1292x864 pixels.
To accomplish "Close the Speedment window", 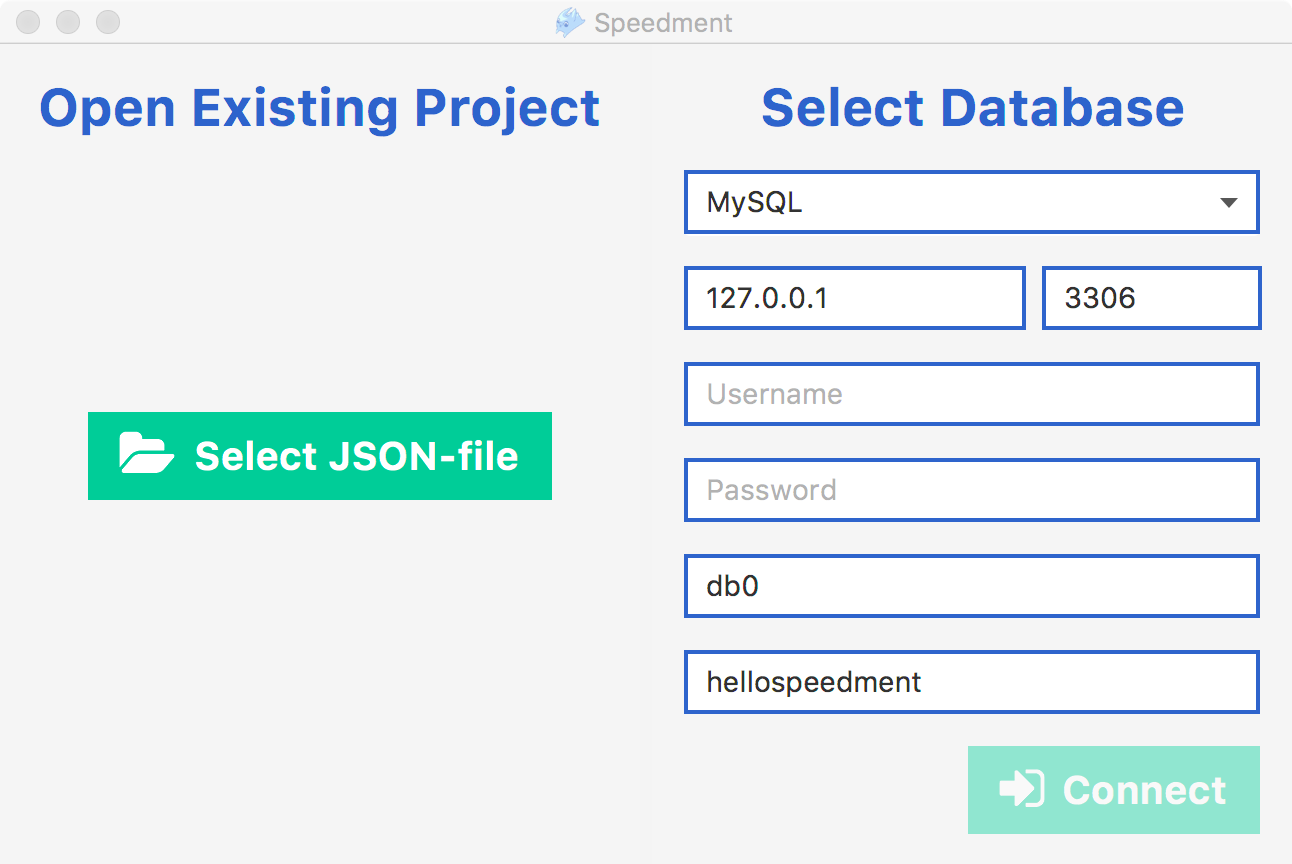I will click(x=29, y=22).
